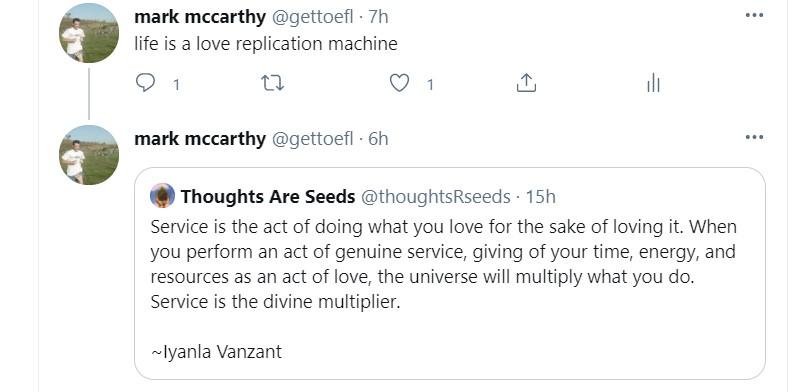Click the retweet icon on first tweet
This screenshot has height=392, width=797.
[272, 82]
